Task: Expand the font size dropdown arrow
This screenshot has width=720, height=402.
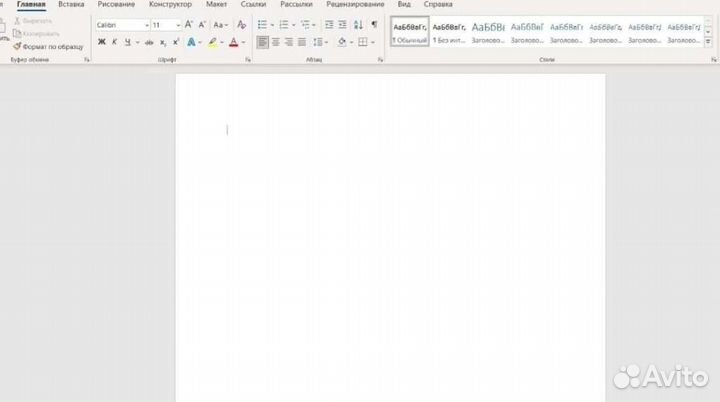Action: pos(178,25)
